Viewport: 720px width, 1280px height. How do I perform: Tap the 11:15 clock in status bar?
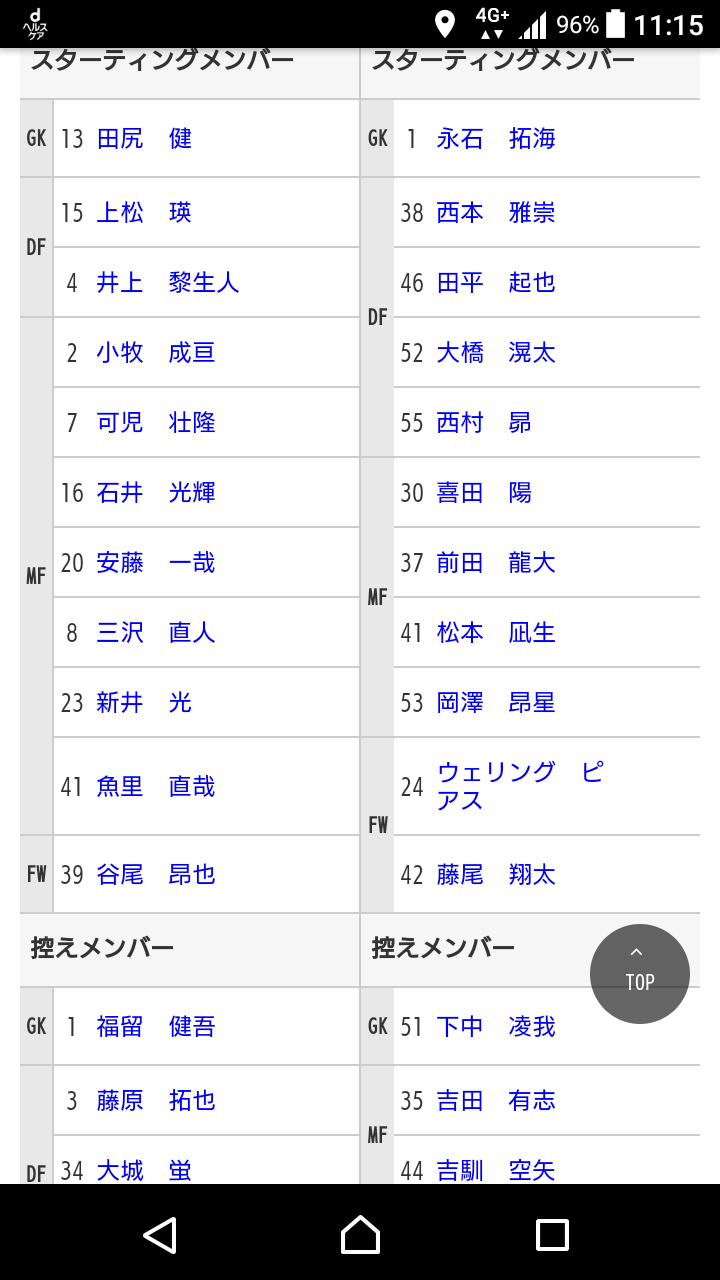tap(668, 24)
